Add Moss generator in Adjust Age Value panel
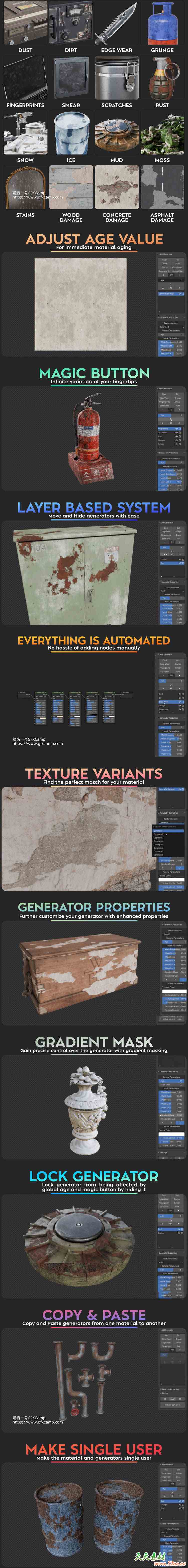Viewport: 188px width, 1568px height. pyautogui.click(x=178, y=264)
